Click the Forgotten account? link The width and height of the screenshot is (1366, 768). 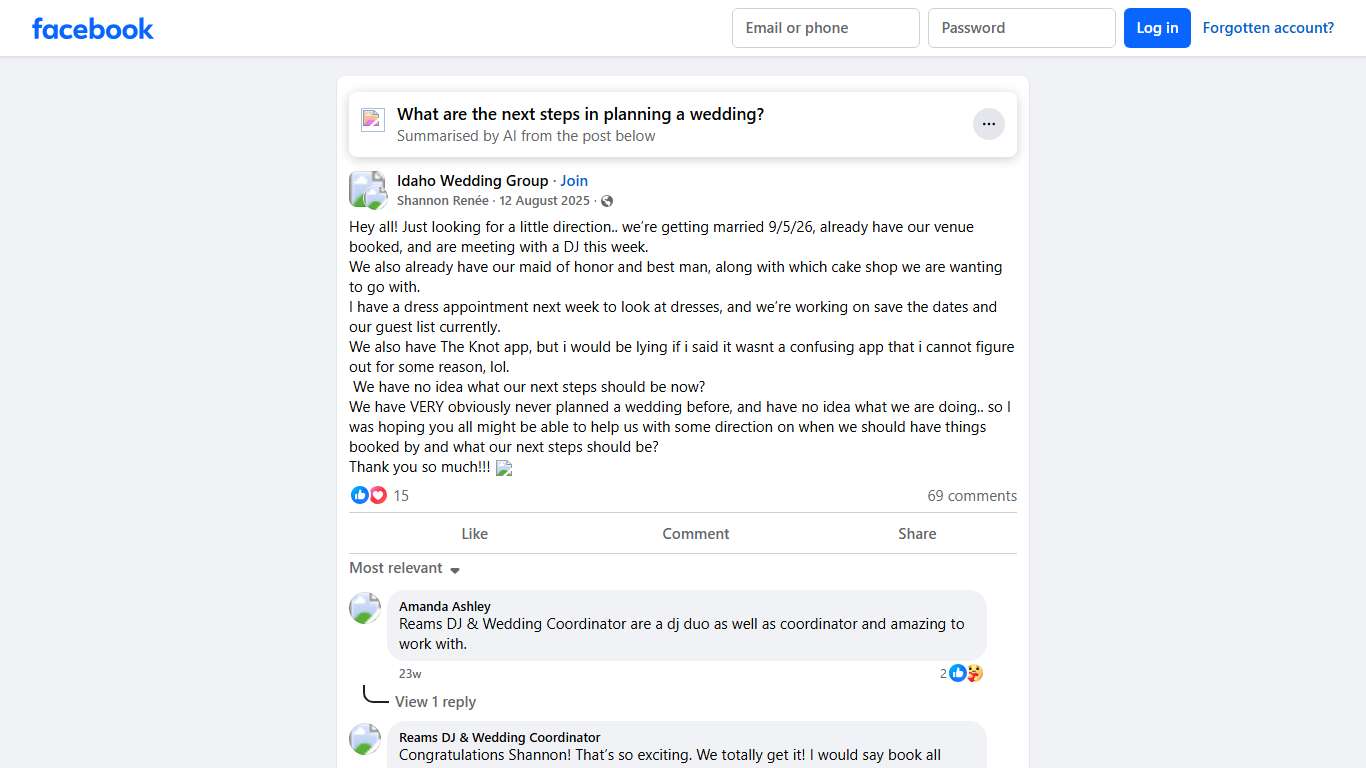[1268, 28]
